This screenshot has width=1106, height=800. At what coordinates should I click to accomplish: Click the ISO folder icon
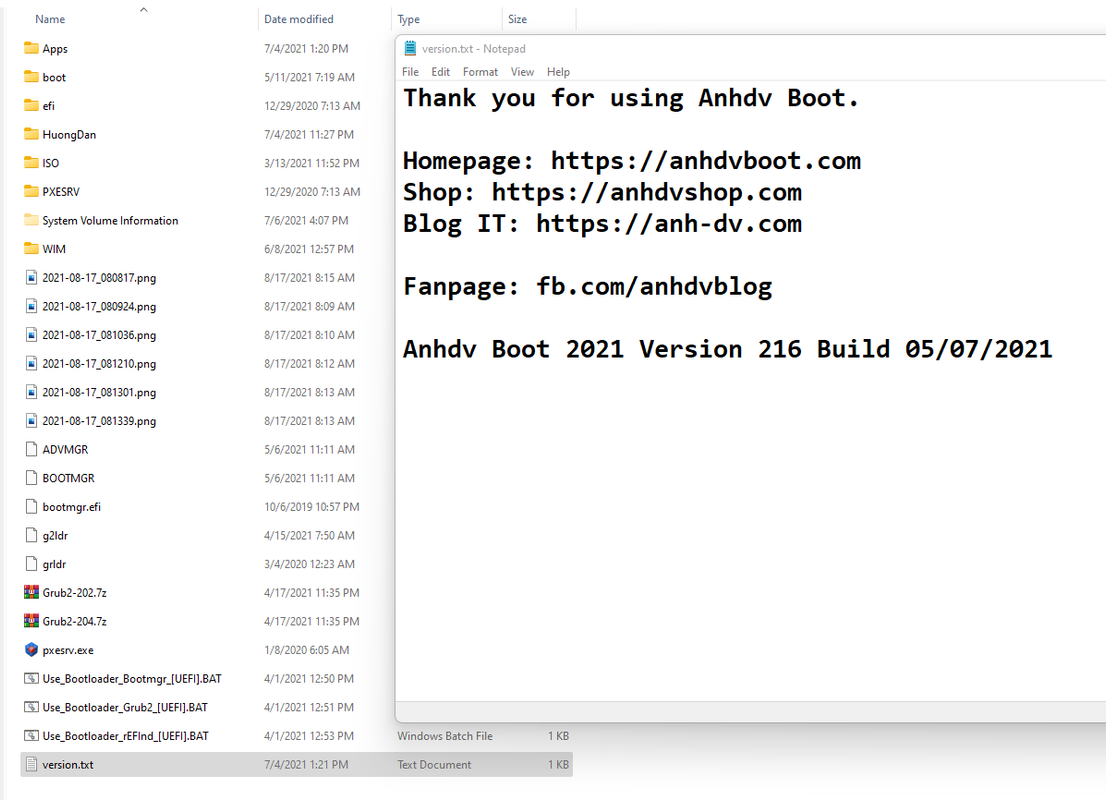[31, 163]
